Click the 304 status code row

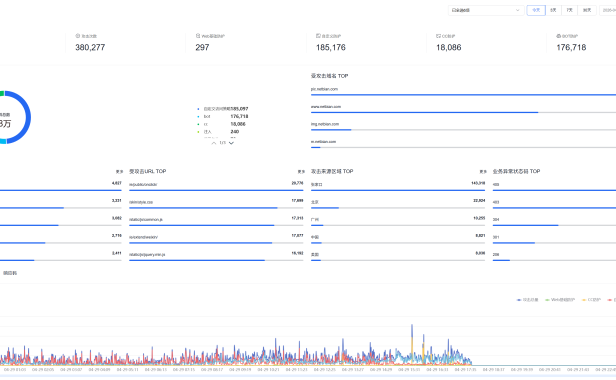[554, 222]
